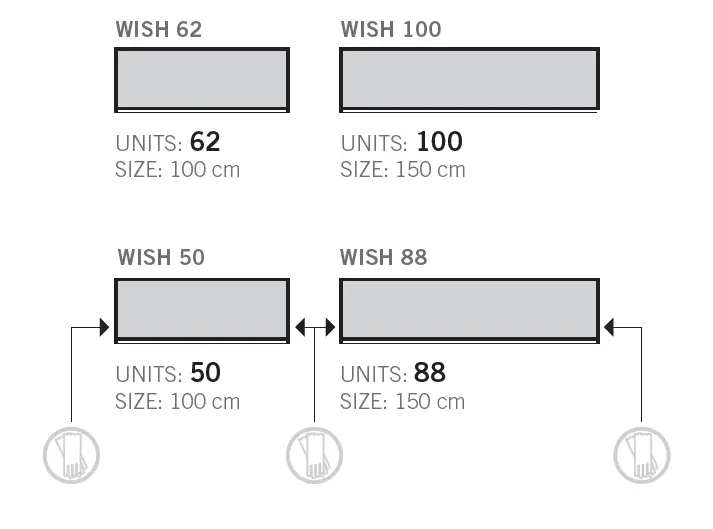Viewport: 713px width, 529px height.
Task: Click the middle glove icon
Action: [x=314, y=455]
